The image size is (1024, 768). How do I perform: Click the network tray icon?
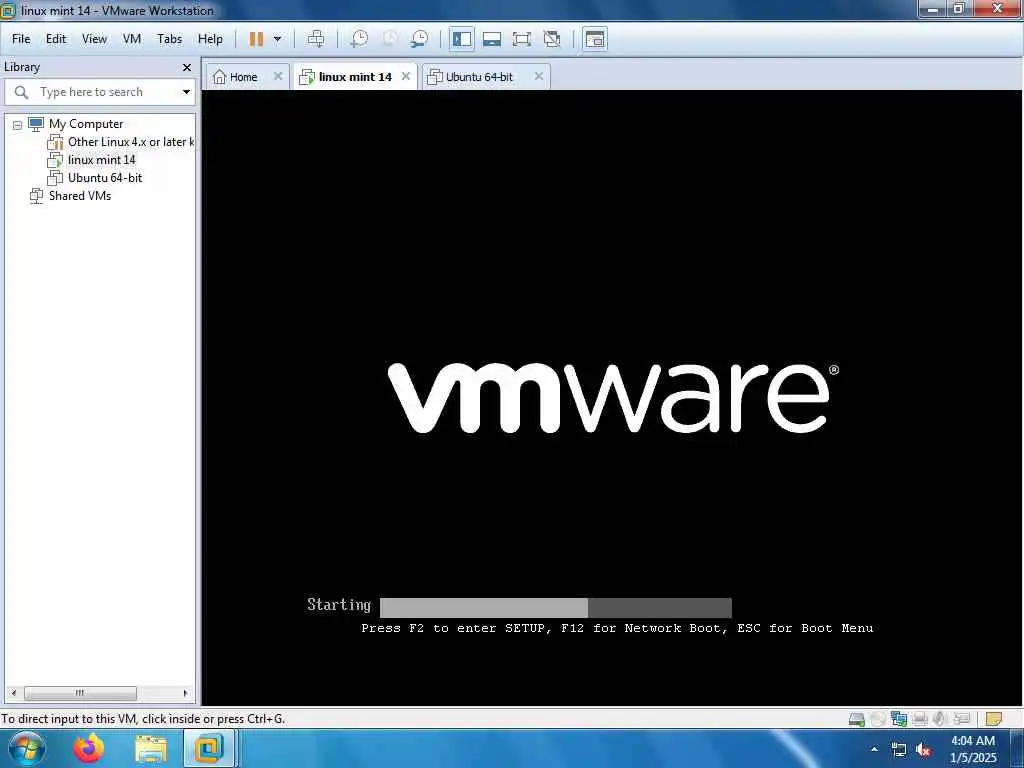[899, 750]
